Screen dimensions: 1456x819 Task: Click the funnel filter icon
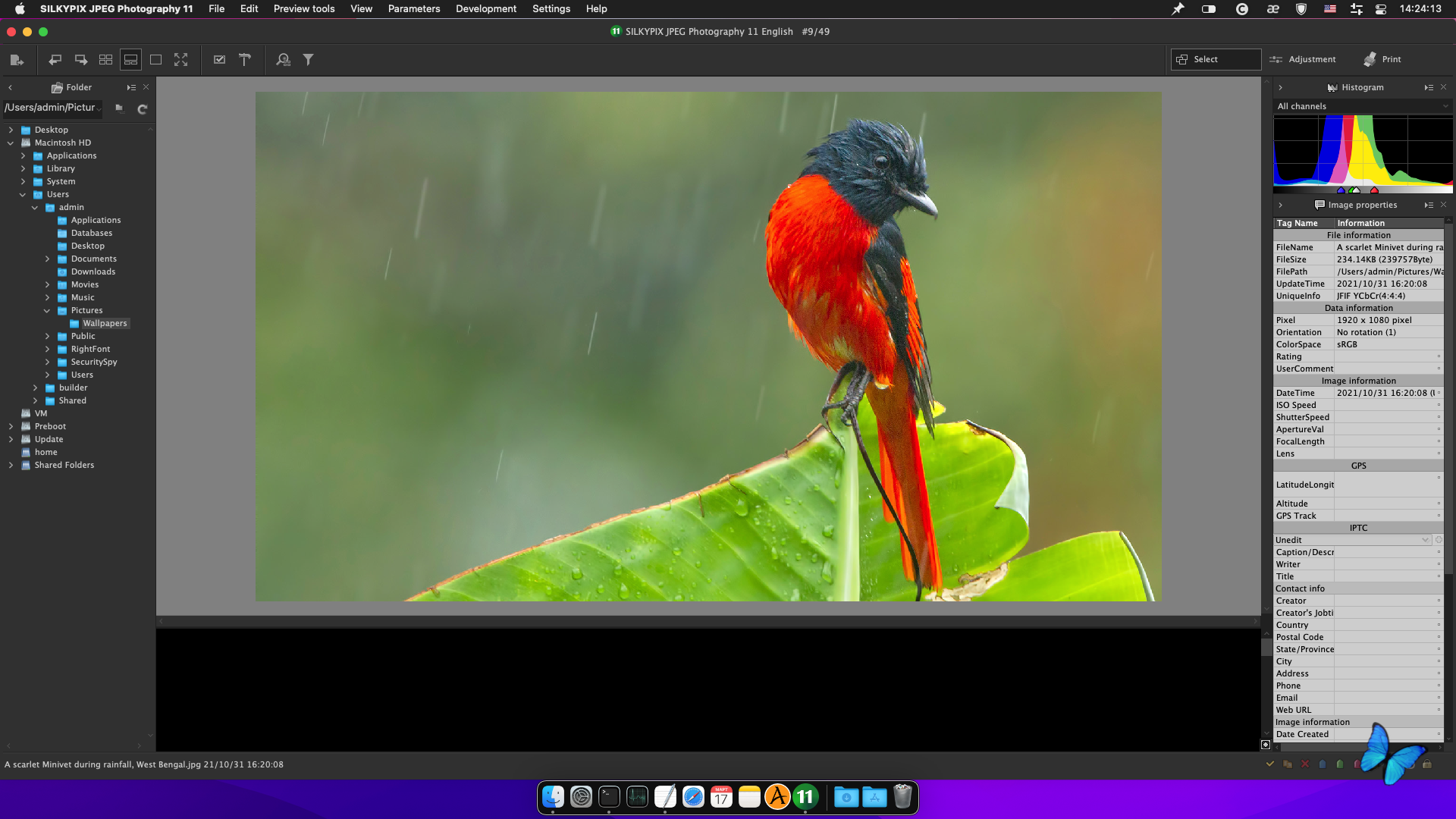[309, 60]
